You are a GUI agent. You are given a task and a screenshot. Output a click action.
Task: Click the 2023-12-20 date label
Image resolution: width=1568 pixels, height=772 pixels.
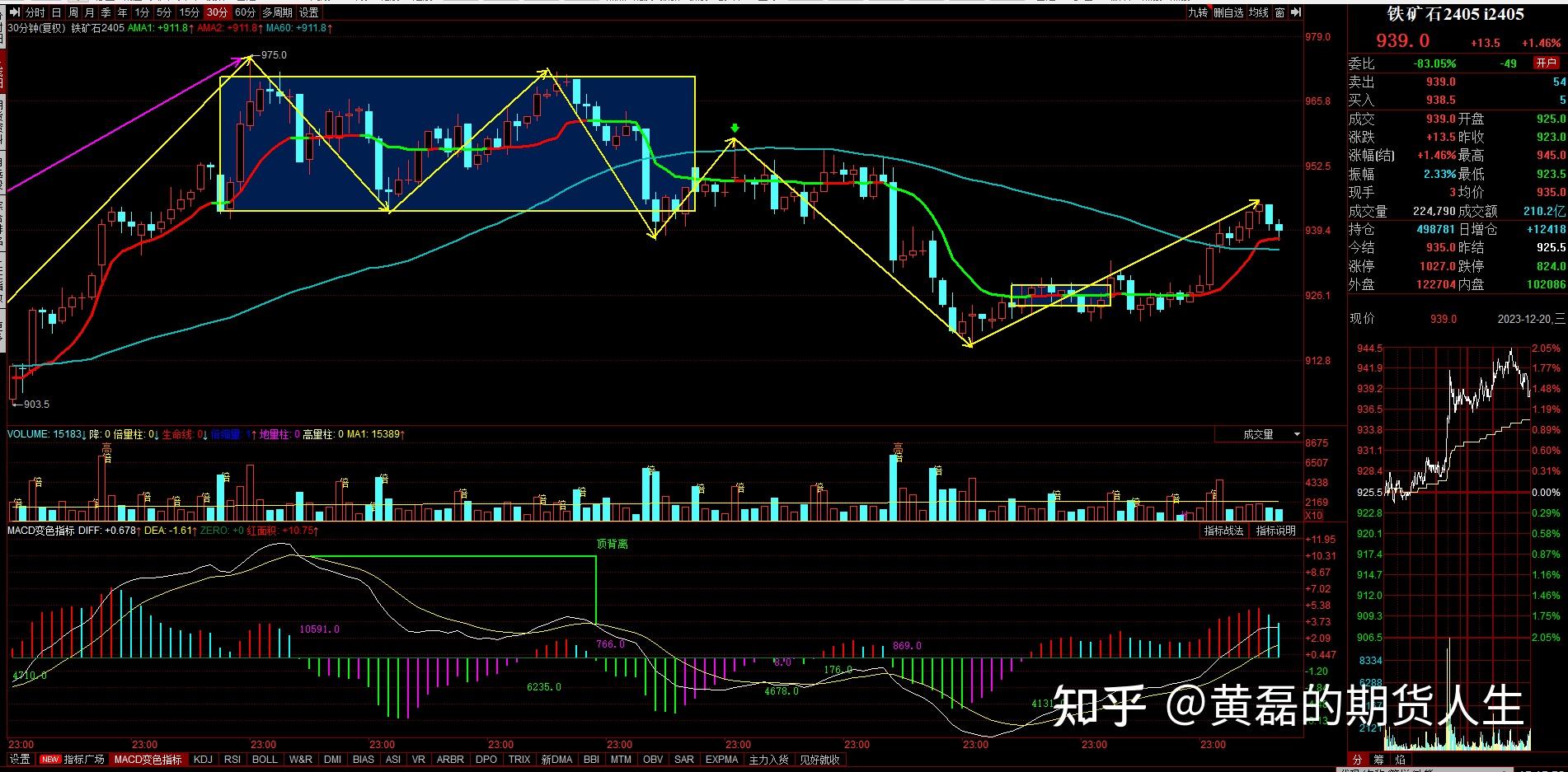point(1523,319)
